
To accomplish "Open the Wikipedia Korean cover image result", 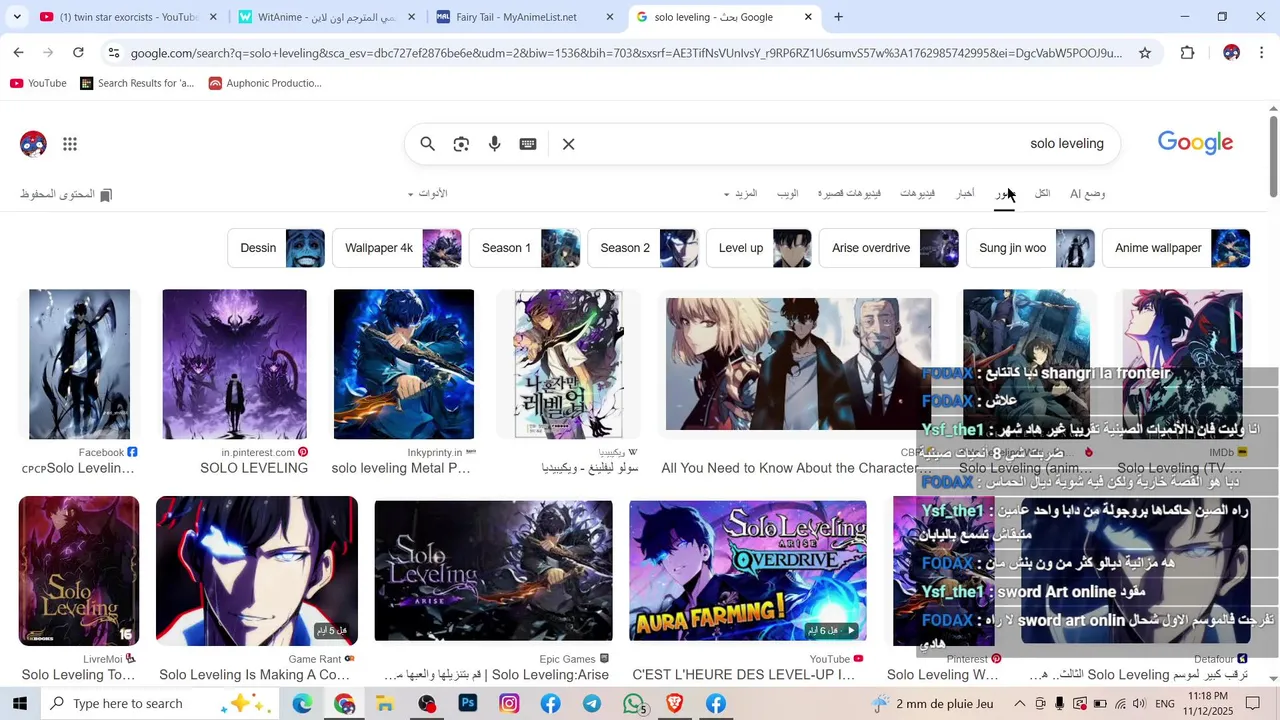I will pos(568,364).
